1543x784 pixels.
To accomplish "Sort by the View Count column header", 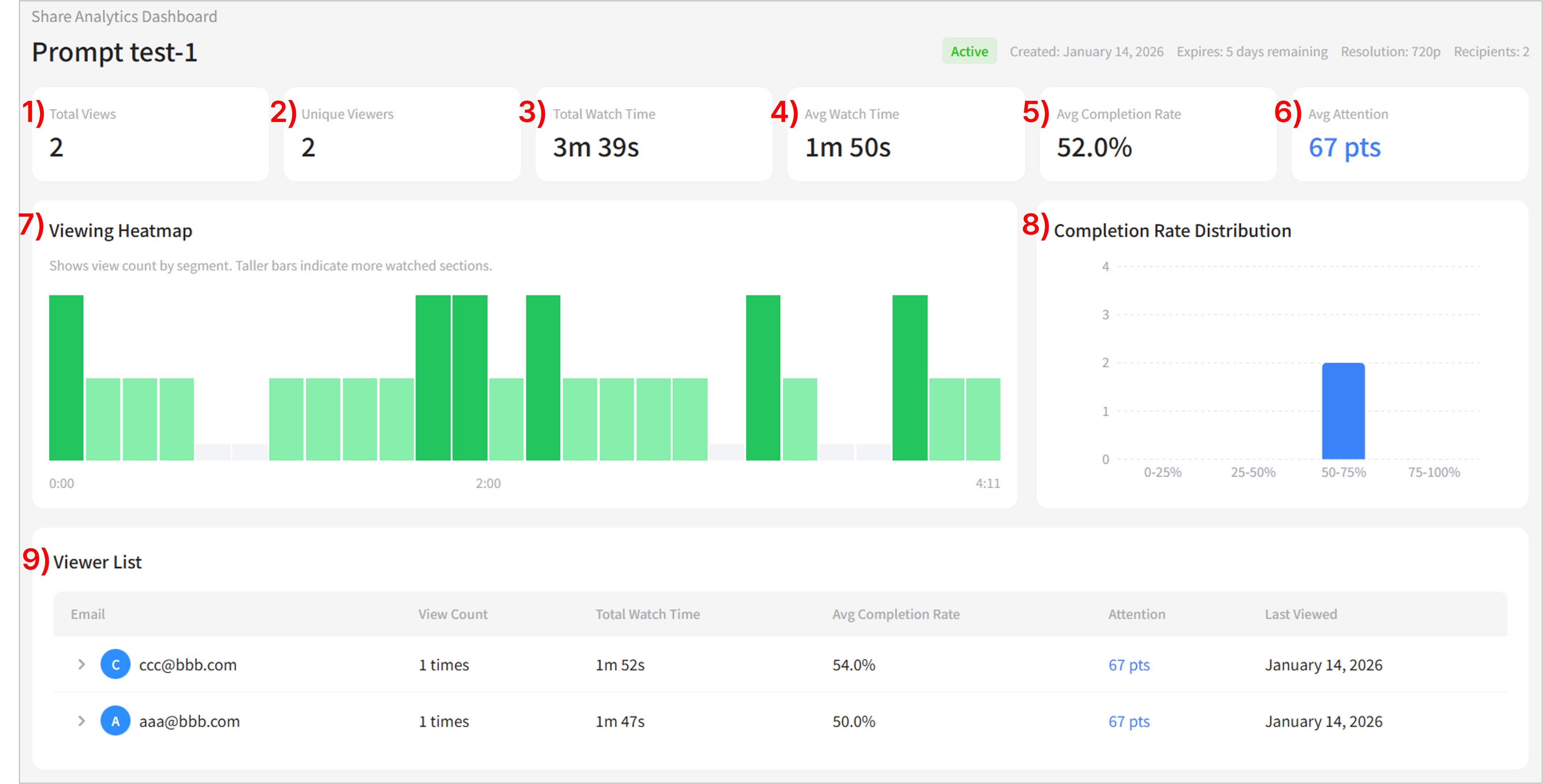I will pos(452,614).
